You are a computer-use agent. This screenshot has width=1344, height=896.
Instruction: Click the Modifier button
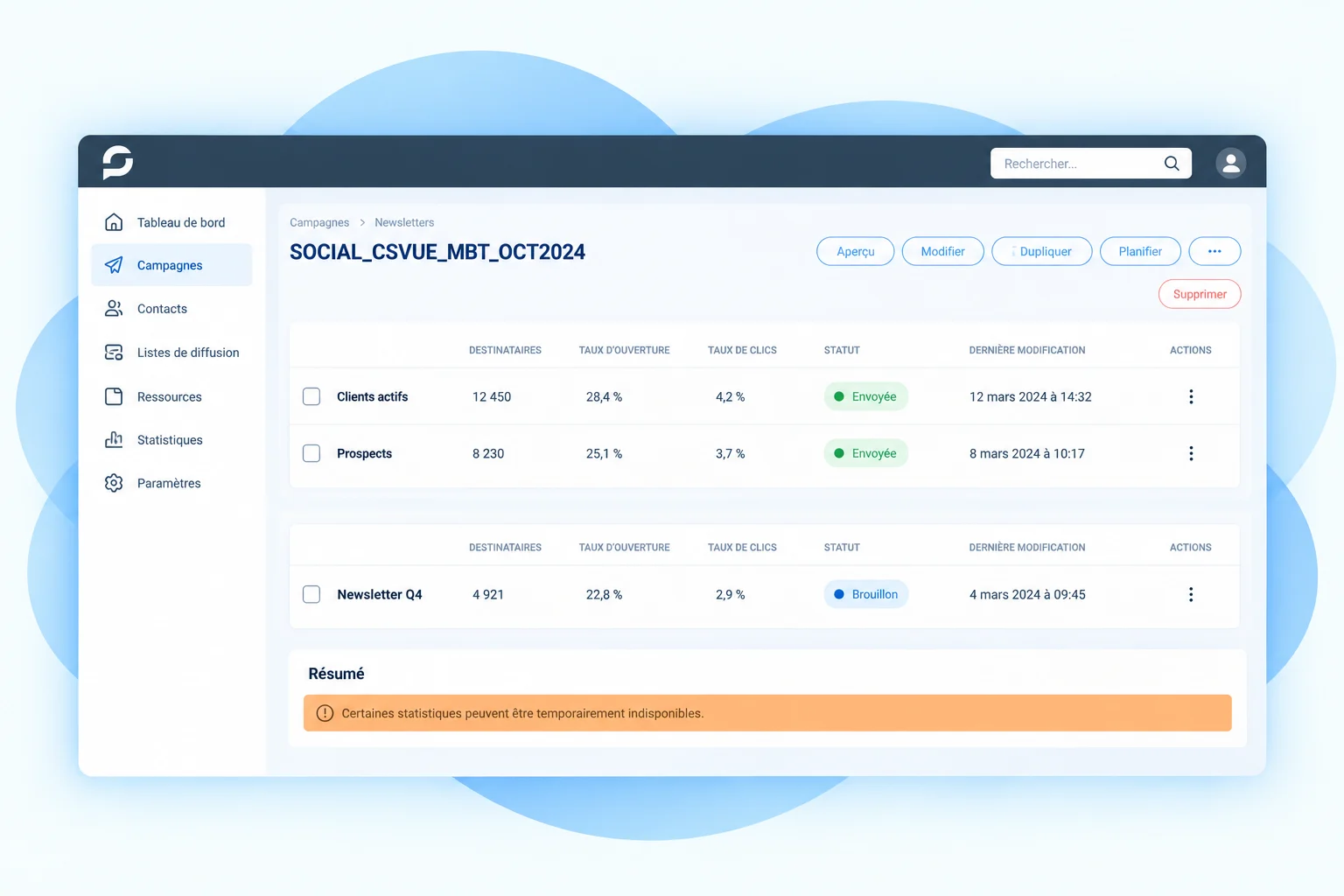(x=942, y=251)
